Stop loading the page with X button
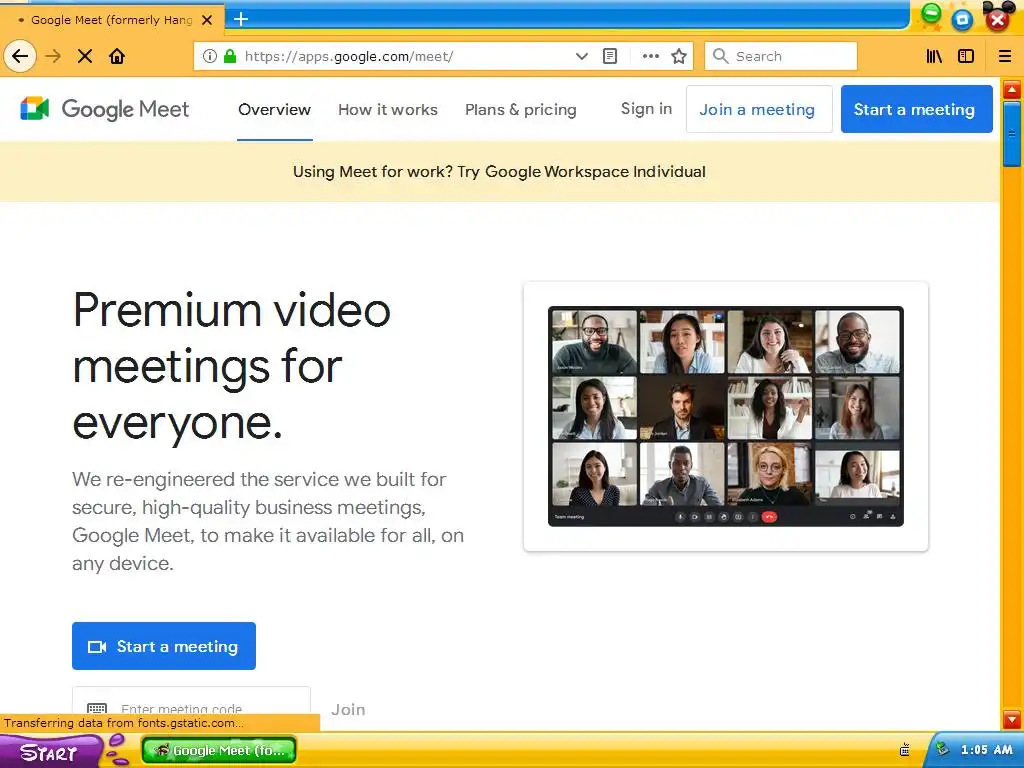The width and height of the screenshot is (1024, 768). (85, 56)
